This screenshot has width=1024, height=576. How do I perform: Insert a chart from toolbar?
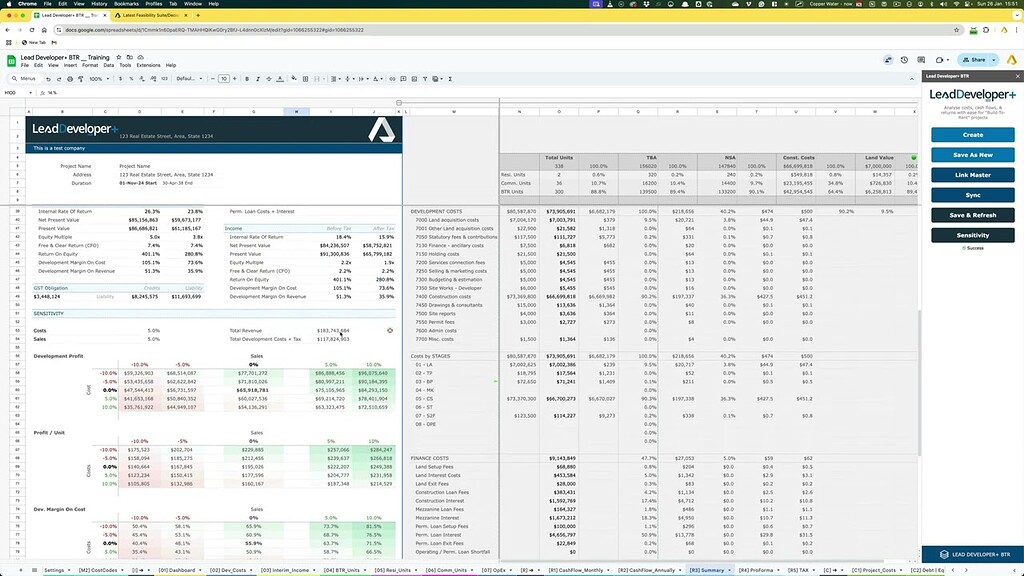(x=414, y=79)
